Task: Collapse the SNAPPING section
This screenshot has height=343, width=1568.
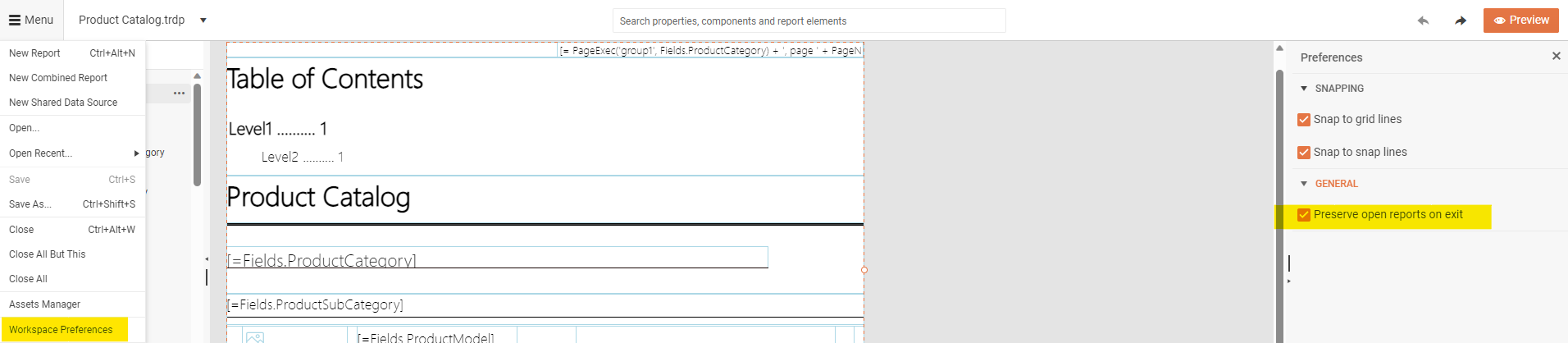Action: click(1304, 89)
